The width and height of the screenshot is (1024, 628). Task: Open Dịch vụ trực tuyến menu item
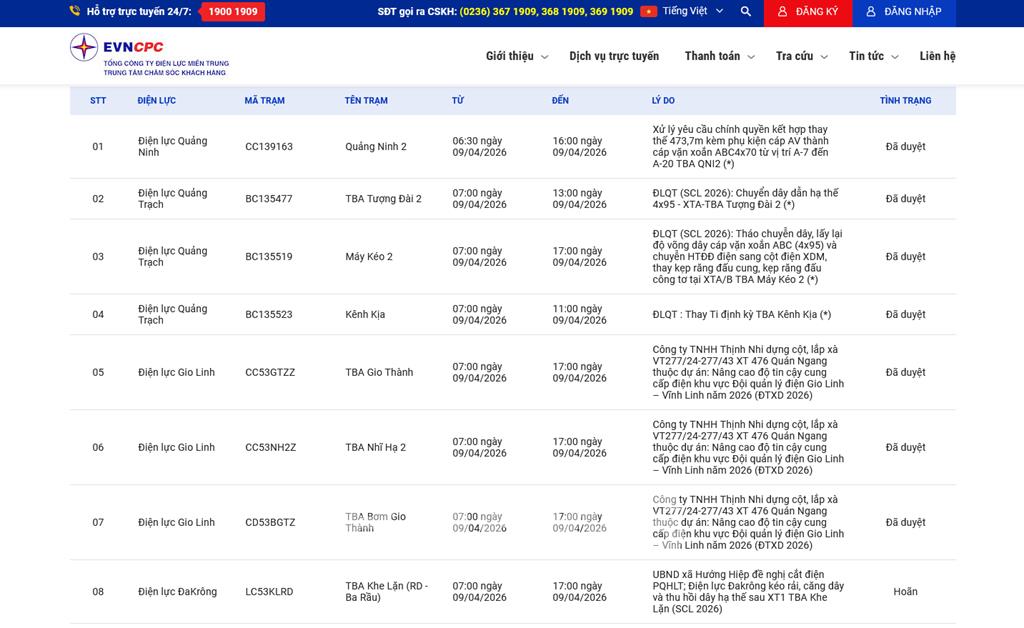pyautogui.click(x=614, y=57)
